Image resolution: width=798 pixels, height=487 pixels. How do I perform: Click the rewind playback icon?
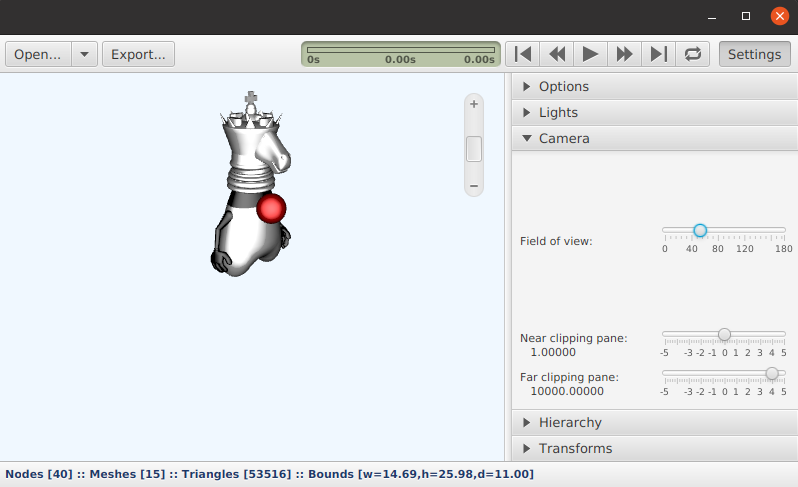pyautogui.click(x=557, y=54)
